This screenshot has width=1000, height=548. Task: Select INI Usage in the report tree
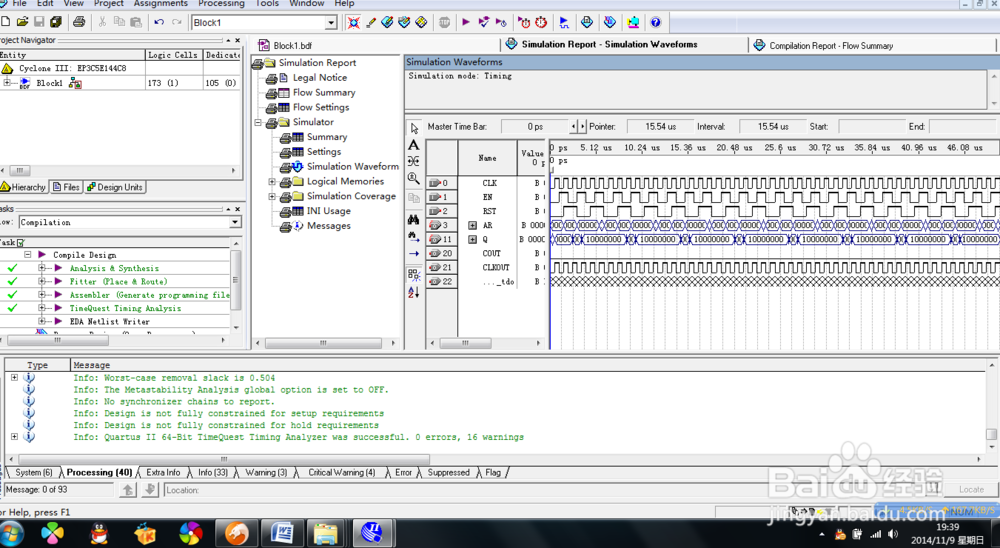click(328, 211)
